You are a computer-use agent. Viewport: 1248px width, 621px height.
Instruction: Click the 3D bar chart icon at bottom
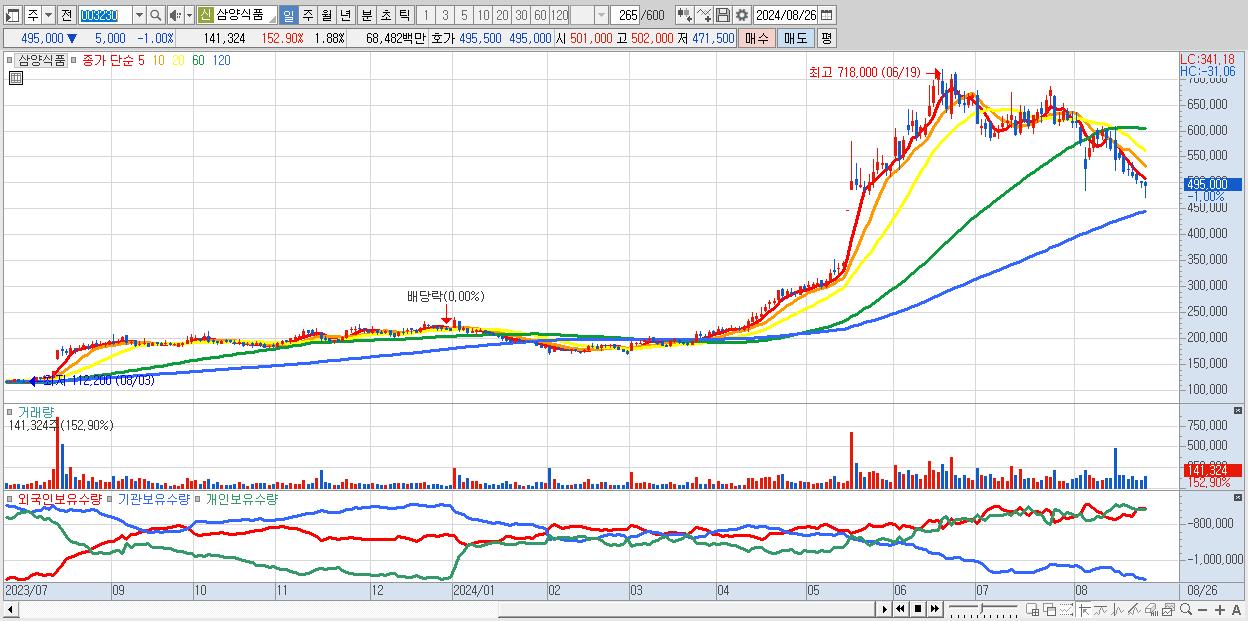1151,609
